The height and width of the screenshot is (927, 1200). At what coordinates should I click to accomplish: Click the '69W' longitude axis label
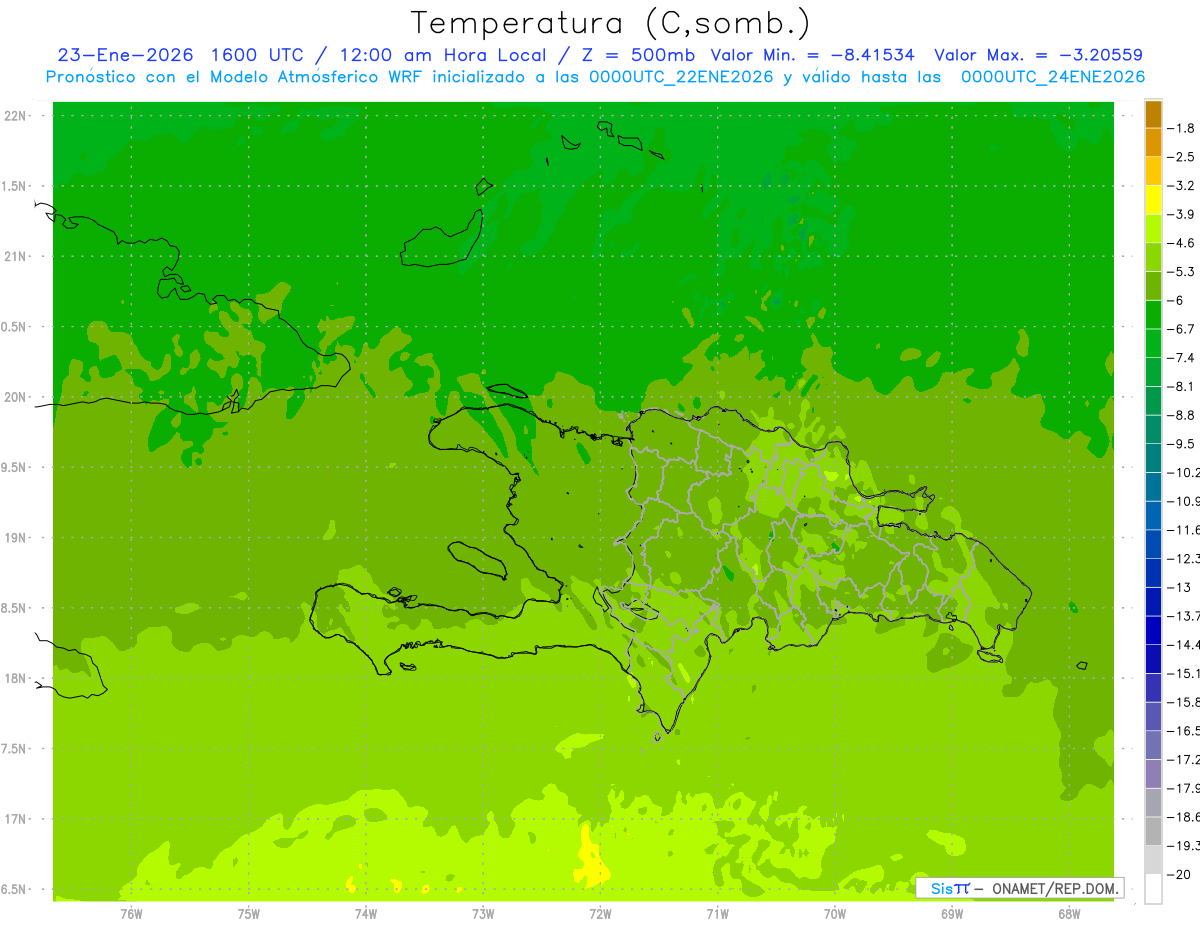tap(952, 913)
